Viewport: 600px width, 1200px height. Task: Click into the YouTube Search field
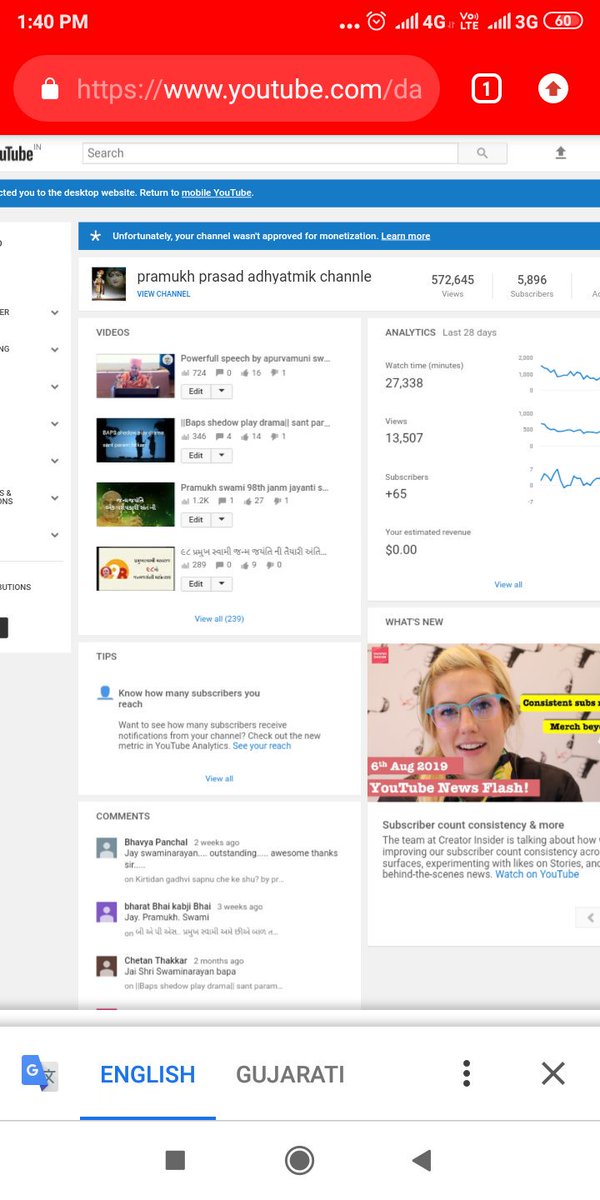(270, 153)
